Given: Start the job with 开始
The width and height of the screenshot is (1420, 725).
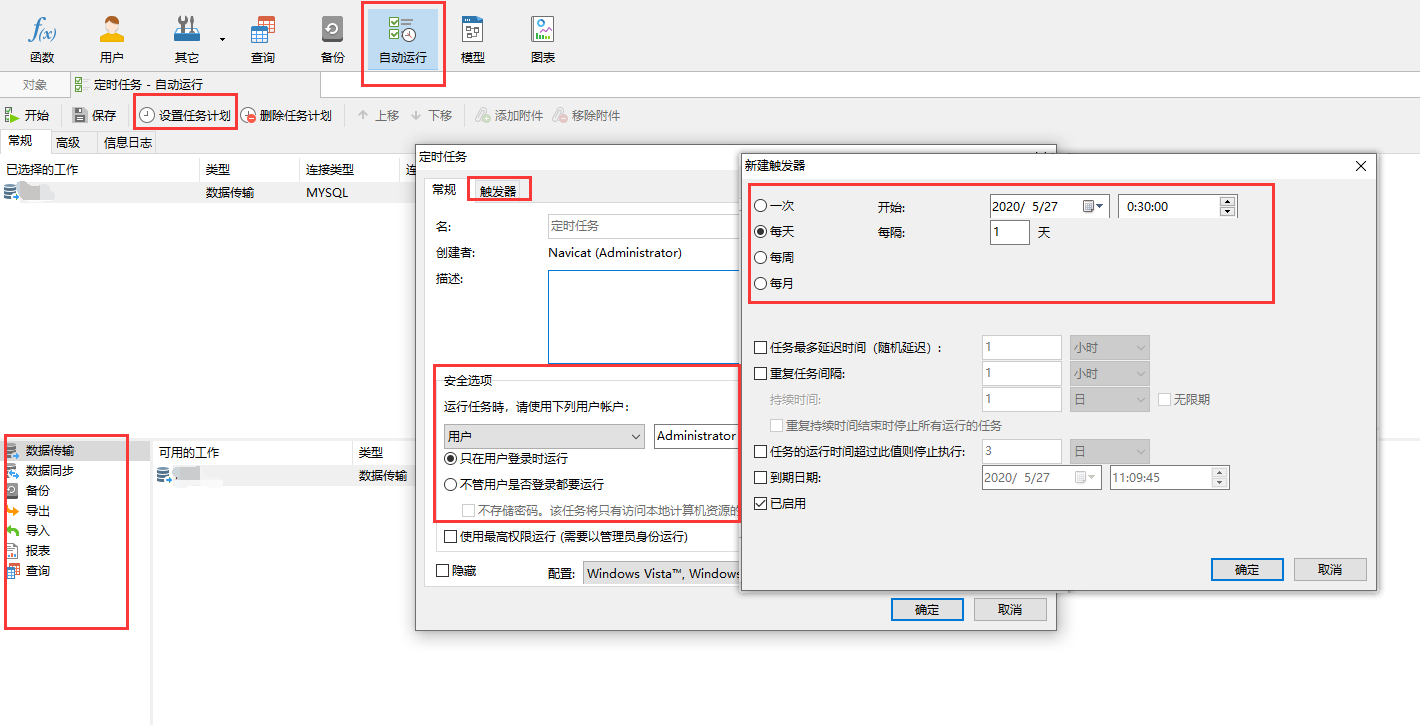Looking at the screenshot, I should point(27,115).
